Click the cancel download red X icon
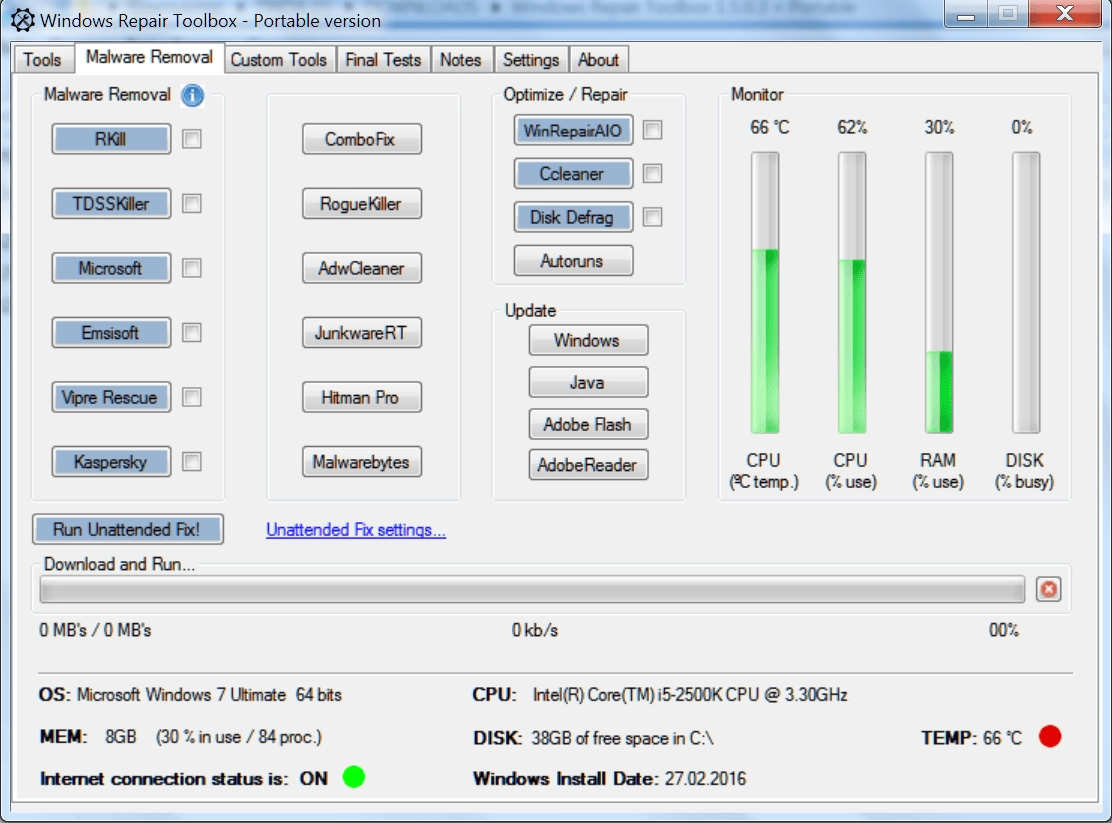This screenshot has height=823, width=1112. point(1048,589)
